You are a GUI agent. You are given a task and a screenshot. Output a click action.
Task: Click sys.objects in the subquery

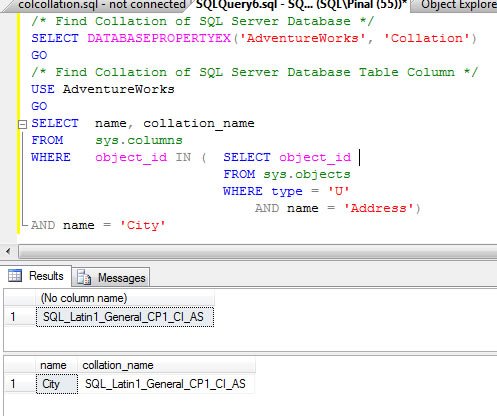tap(307, 174)
